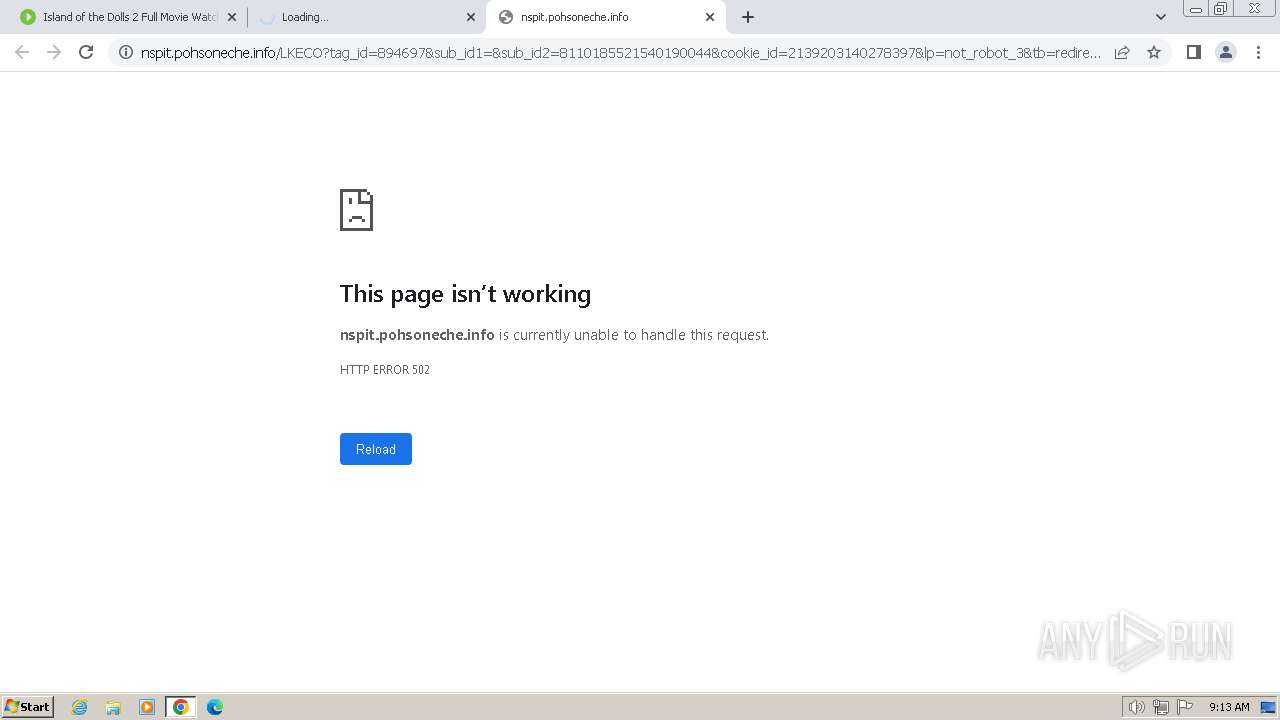Go forward using the forward arrow

tap(54, 52)
